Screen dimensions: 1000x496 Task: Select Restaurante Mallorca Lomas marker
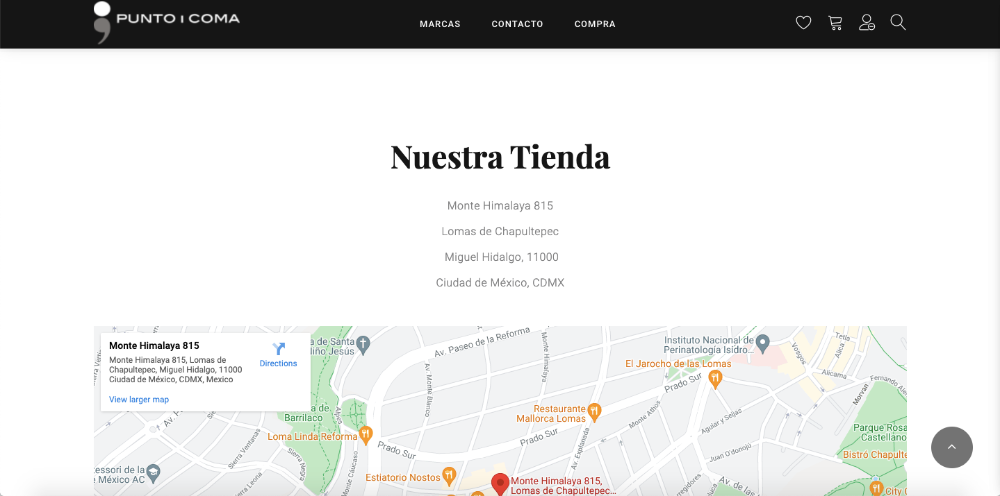tap(594, 409)
